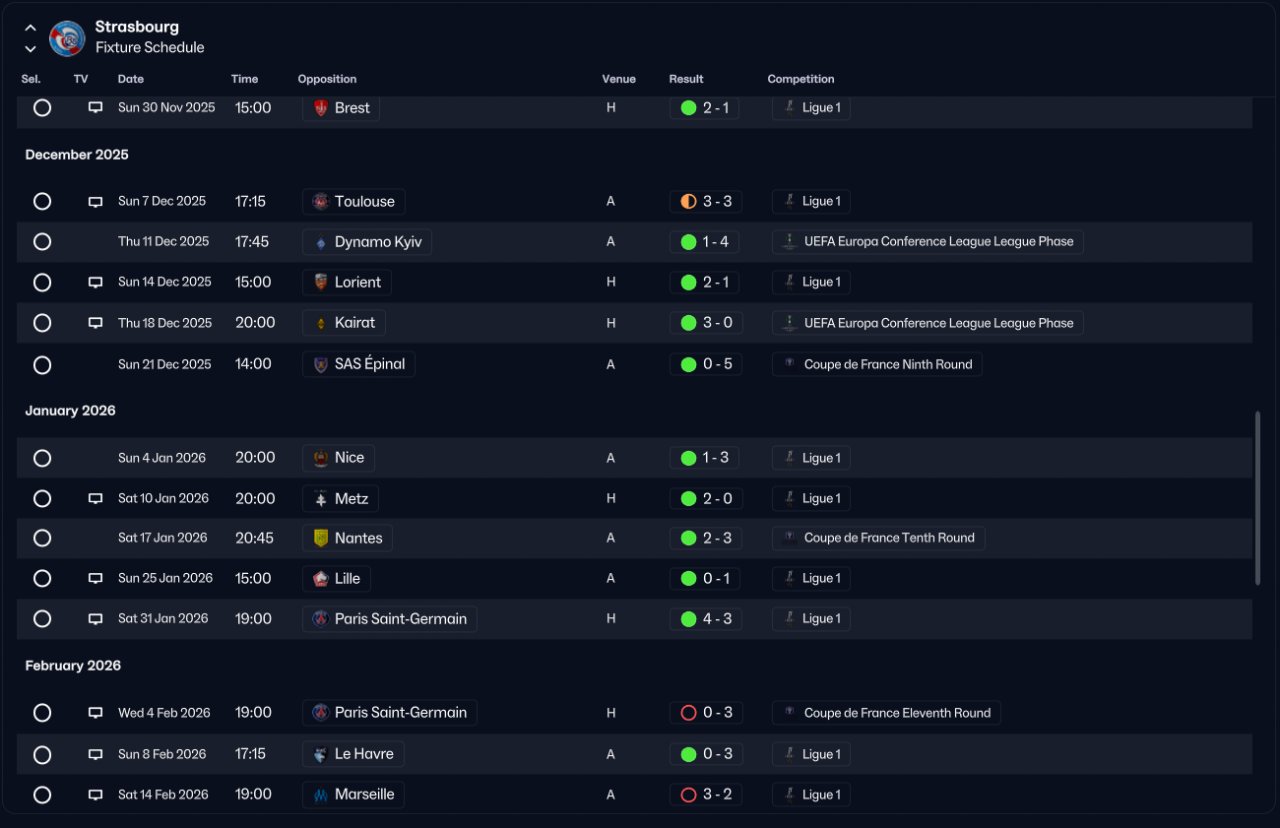This screenshot has width=1280, height=828.
Task: Click the Marseille club crest icon
Action: click(x=320, y=795)
